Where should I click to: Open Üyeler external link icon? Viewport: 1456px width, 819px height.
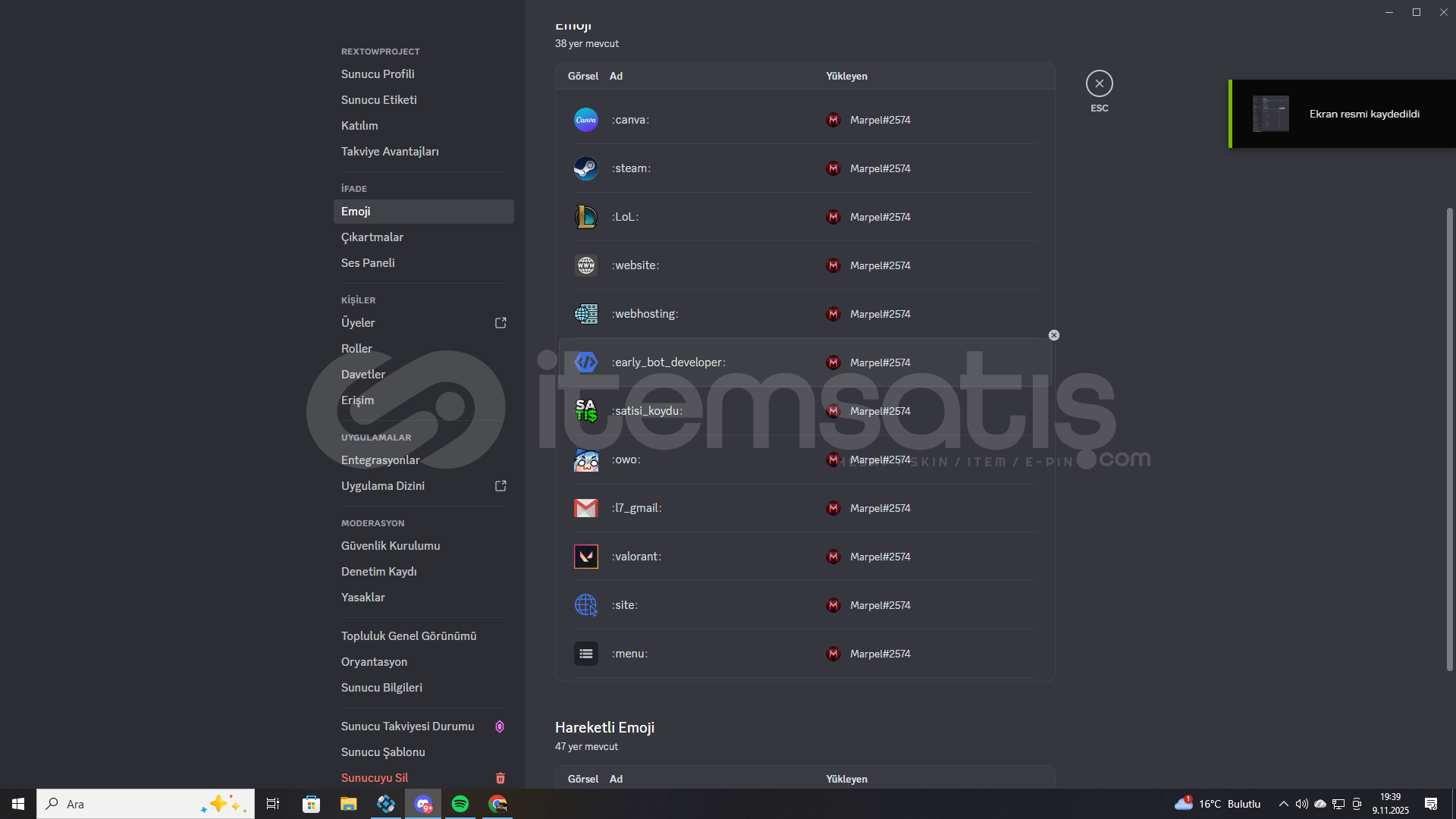click(x=500, y=323)
